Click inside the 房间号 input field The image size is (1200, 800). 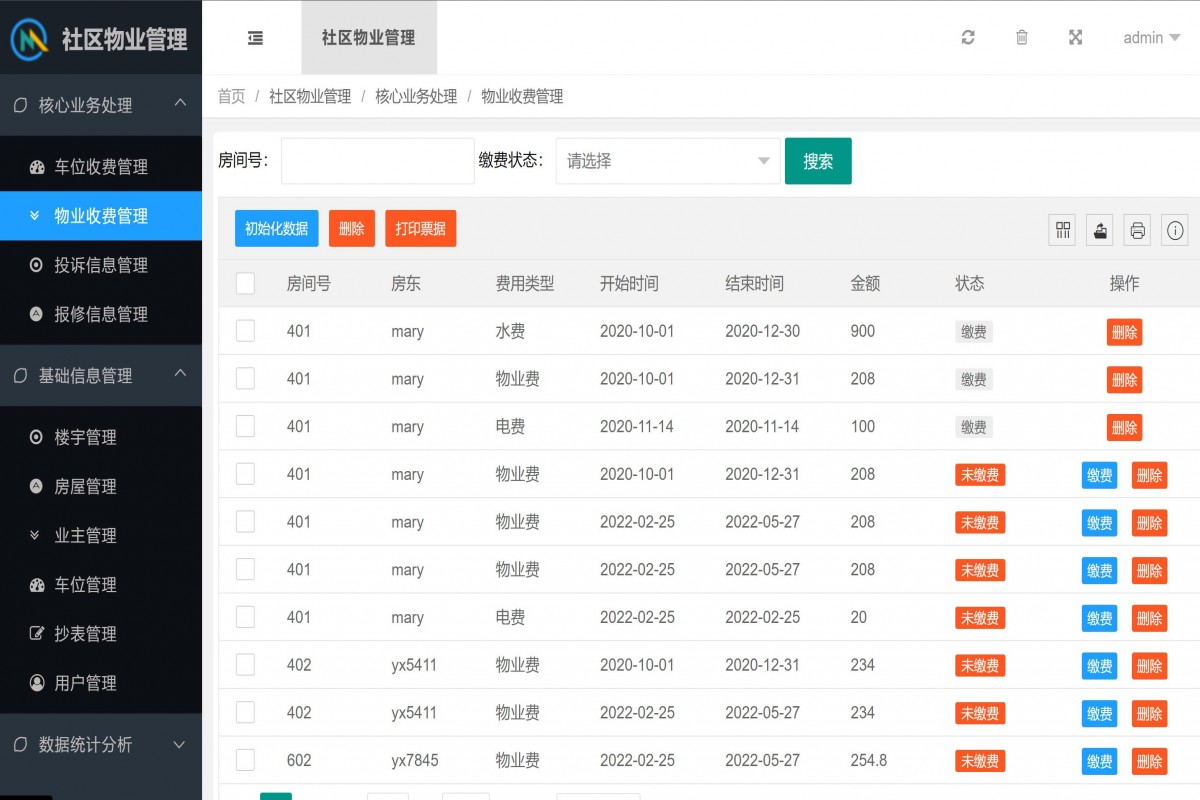[x=377, y=160]
